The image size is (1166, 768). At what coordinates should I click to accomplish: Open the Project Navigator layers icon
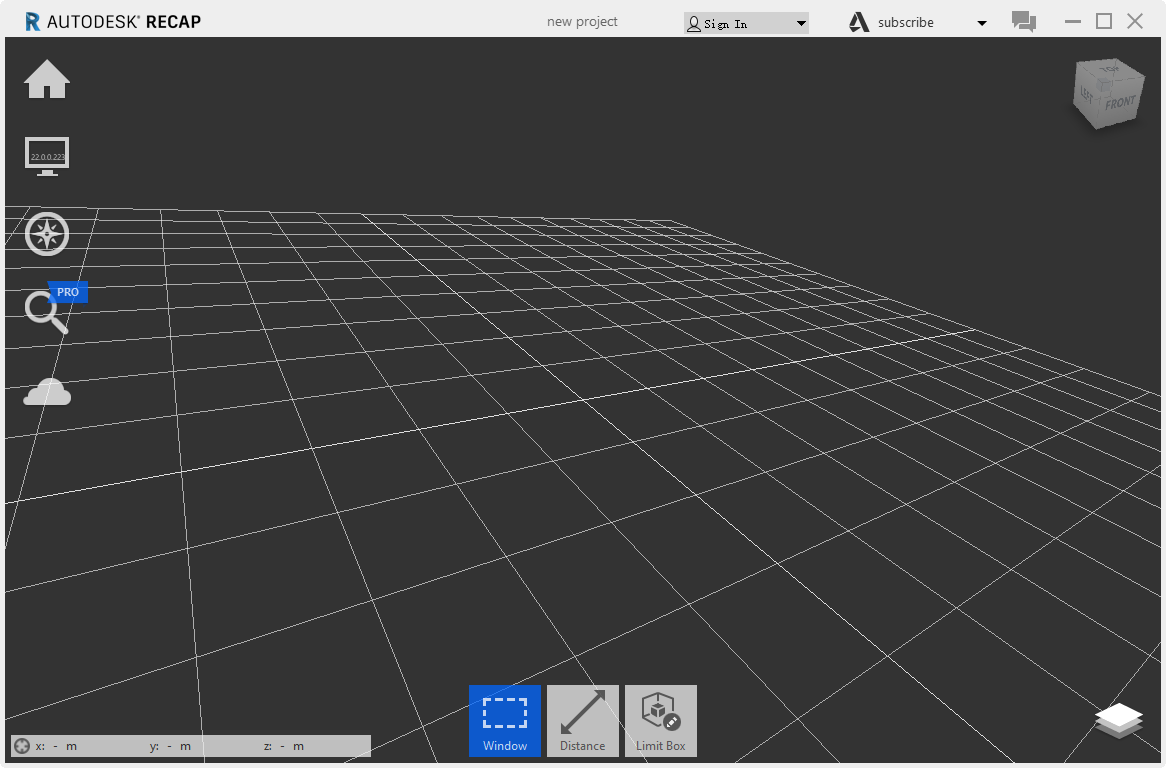point(1118,720)
